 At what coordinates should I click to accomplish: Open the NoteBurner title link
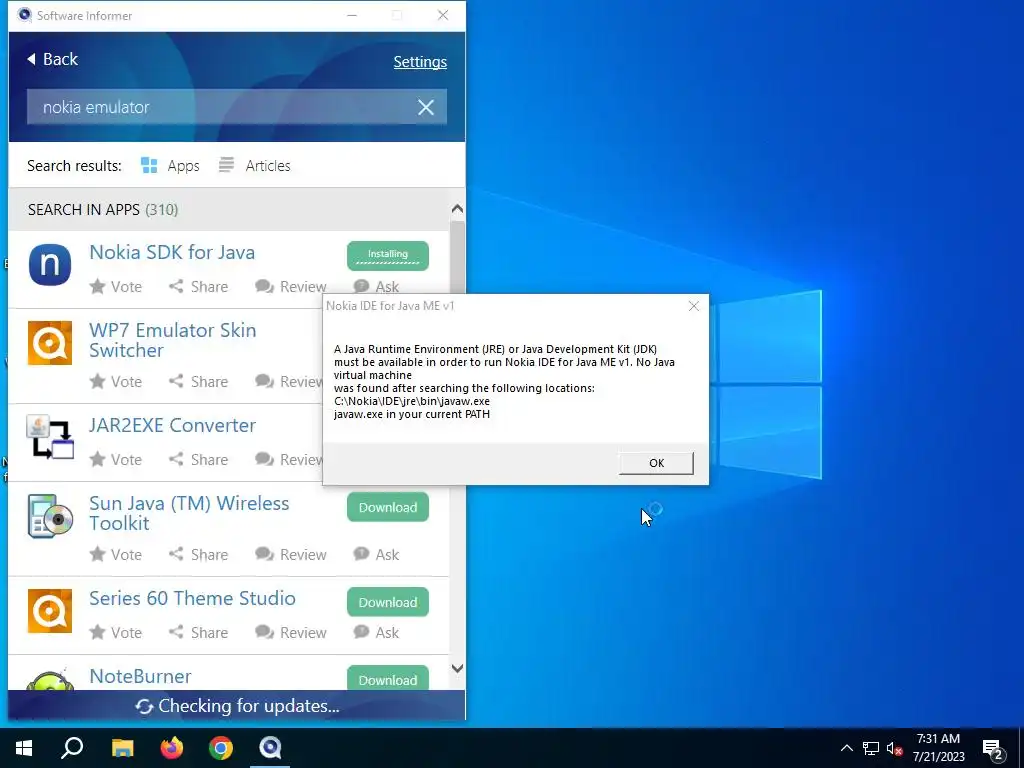click(140, 677)
